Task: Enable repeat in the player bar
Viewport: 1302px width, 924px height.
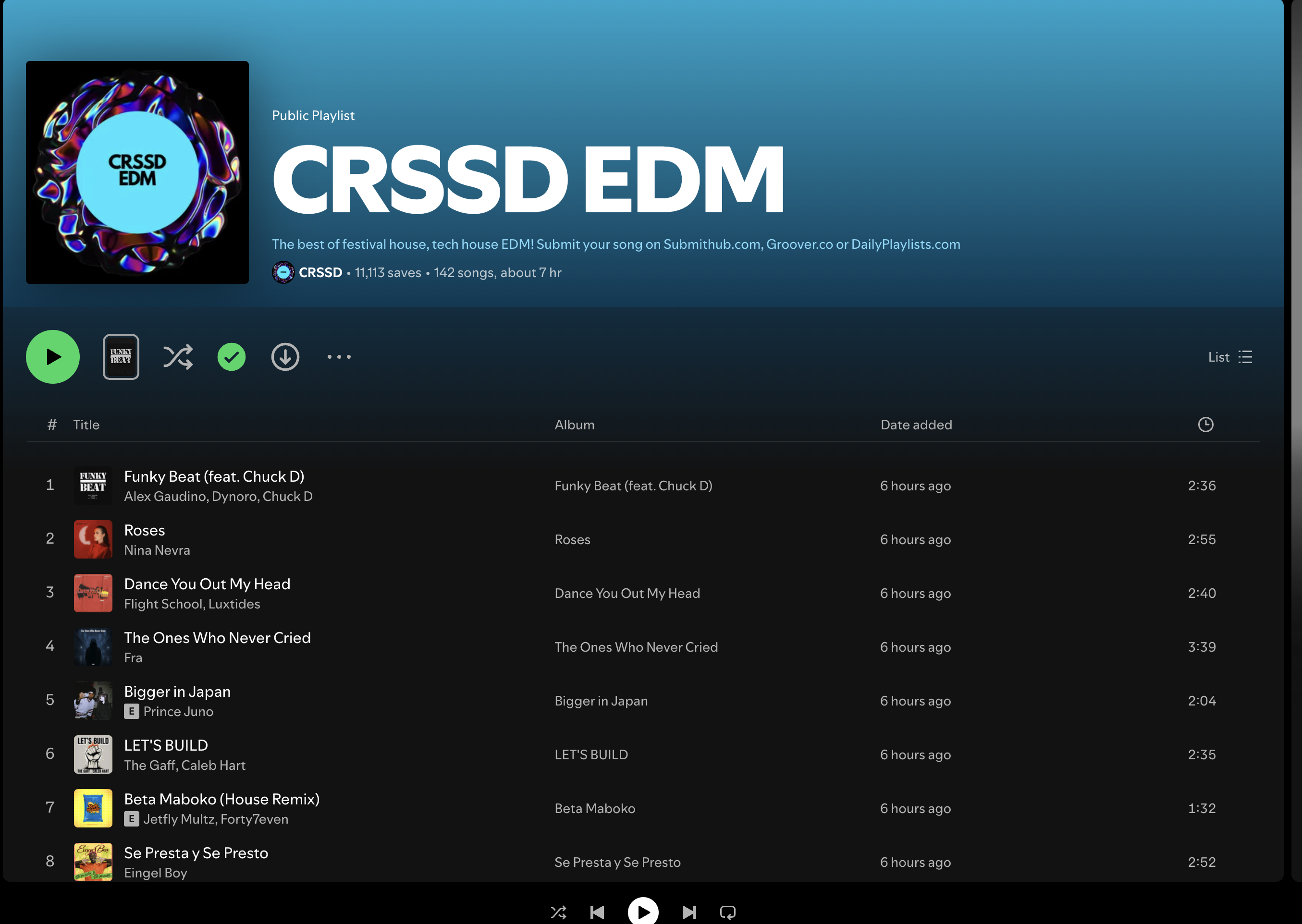Action: pos(727,912)
